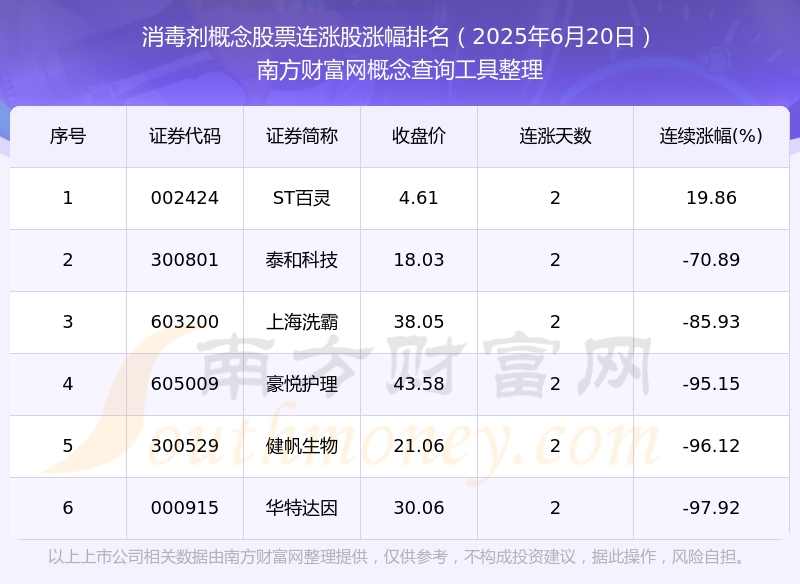
Task: Click the subtitle '南方财富网概念查询工具整理'
Action: click(399, 70)
